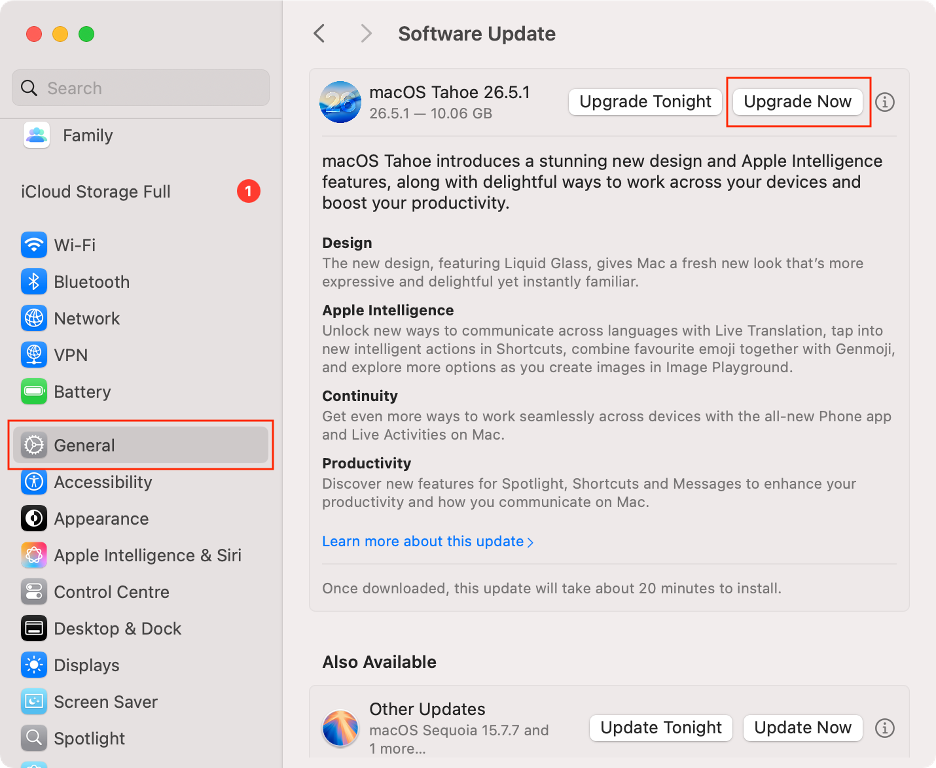Click the Spotlight icon

34,739
